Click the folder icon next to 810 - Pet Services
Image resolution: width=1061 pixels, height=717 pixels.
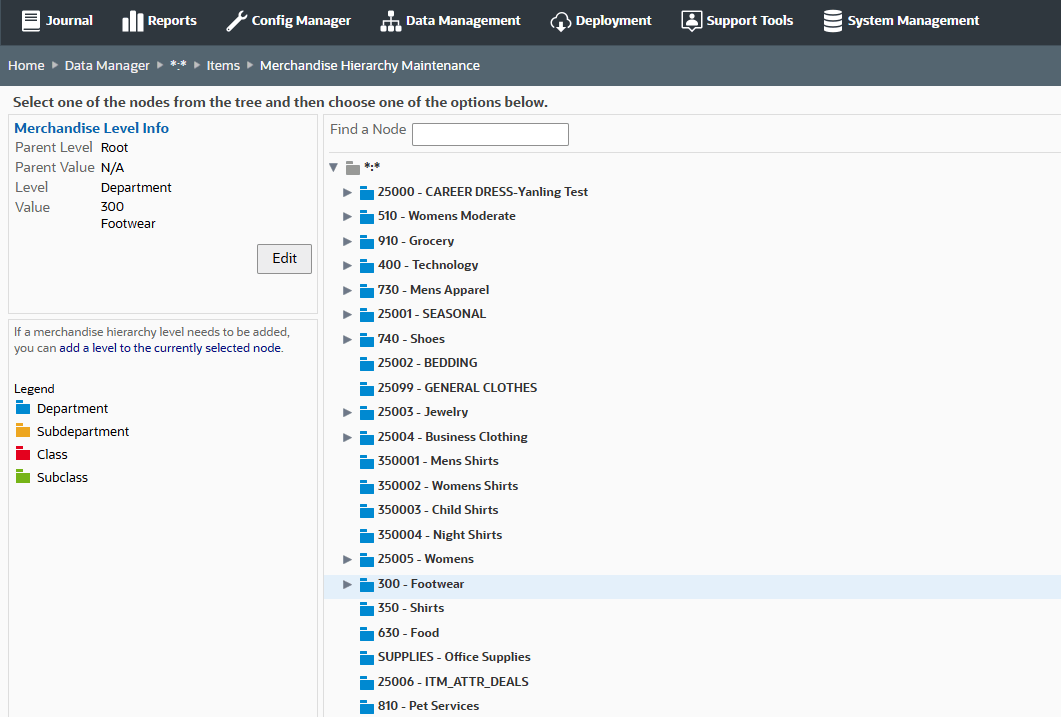[365, 706]
